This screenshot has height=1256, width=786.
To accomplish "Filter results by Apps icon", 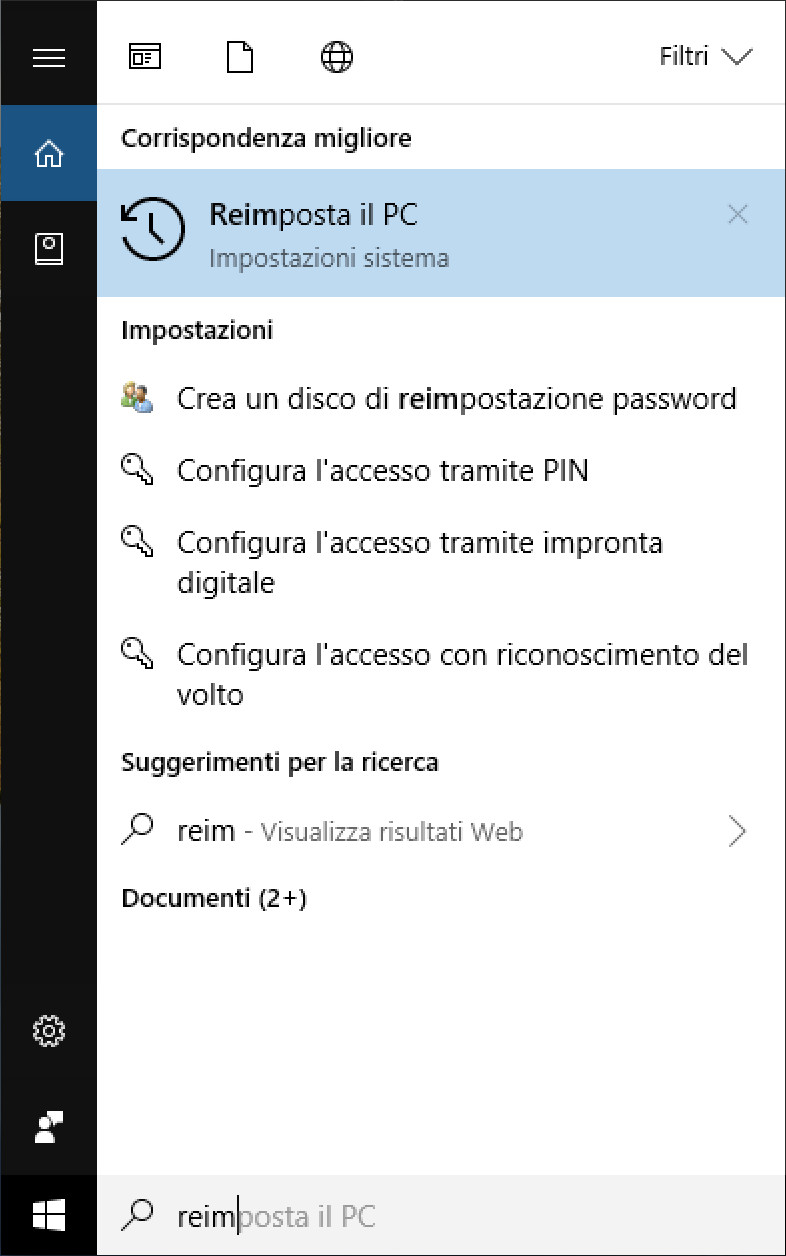I will 144,58.
